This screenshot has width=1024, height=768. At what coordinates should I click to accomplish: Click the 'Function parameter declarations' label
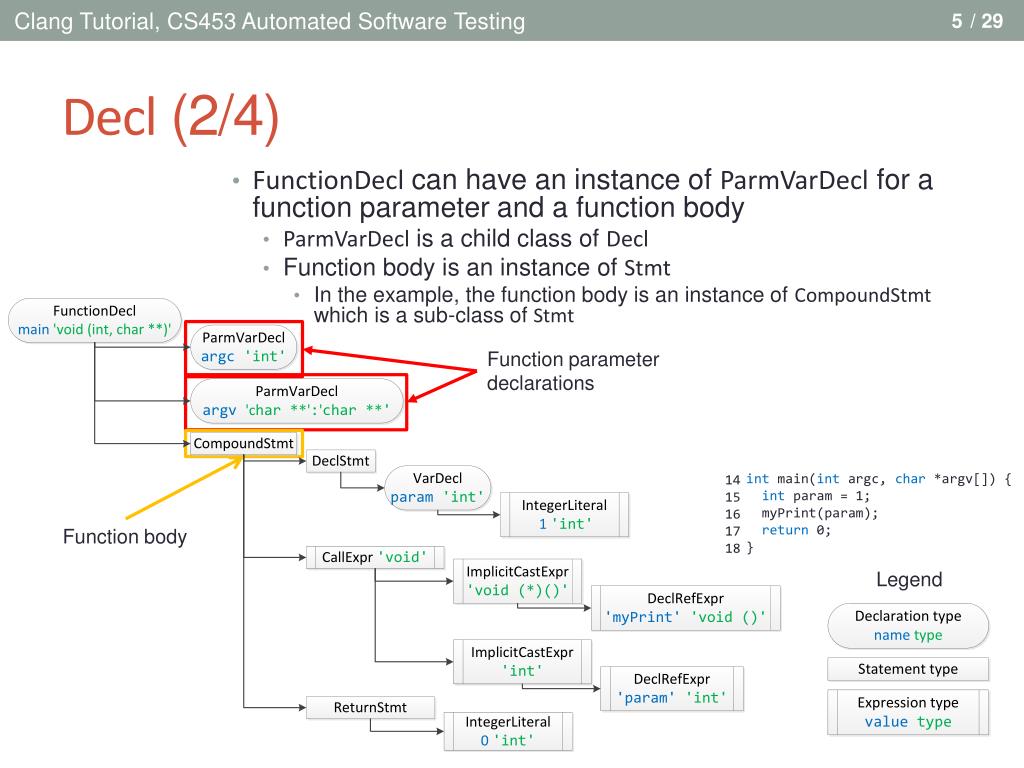click(x=573, y=371)
